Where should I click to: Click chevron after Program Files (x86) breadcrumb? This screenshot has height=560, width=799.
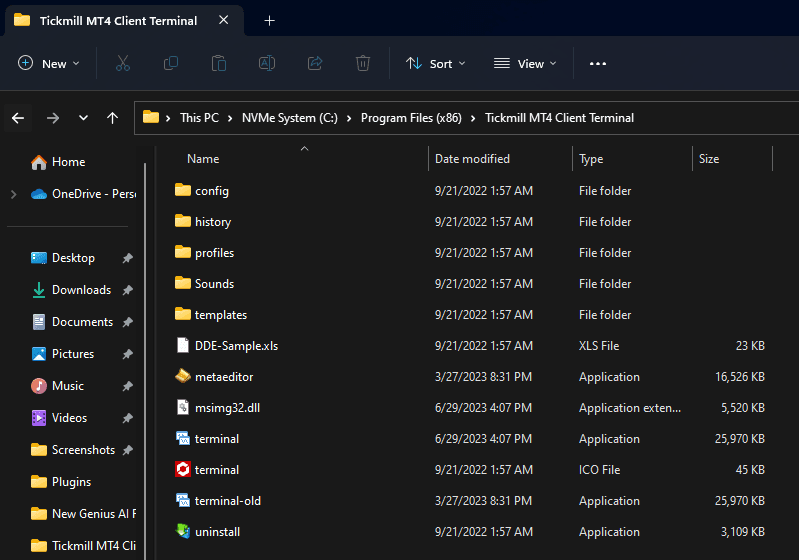(473, 118)
